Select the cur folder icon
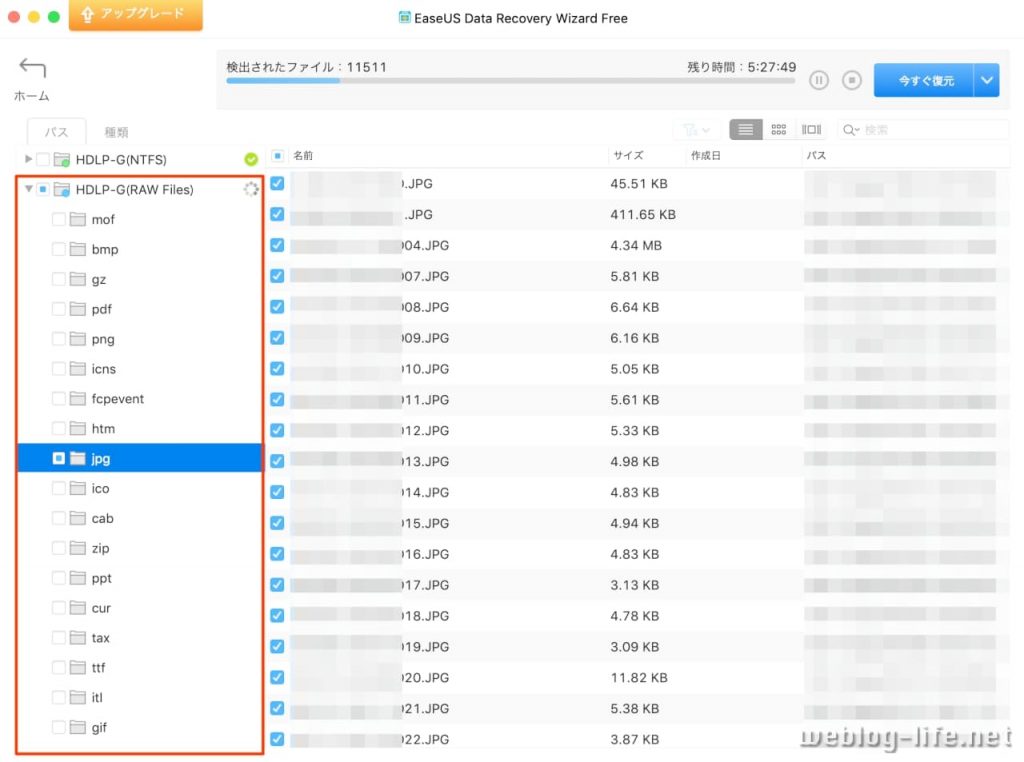Viewport: 1024px width, 762px height. pos(78,607)
